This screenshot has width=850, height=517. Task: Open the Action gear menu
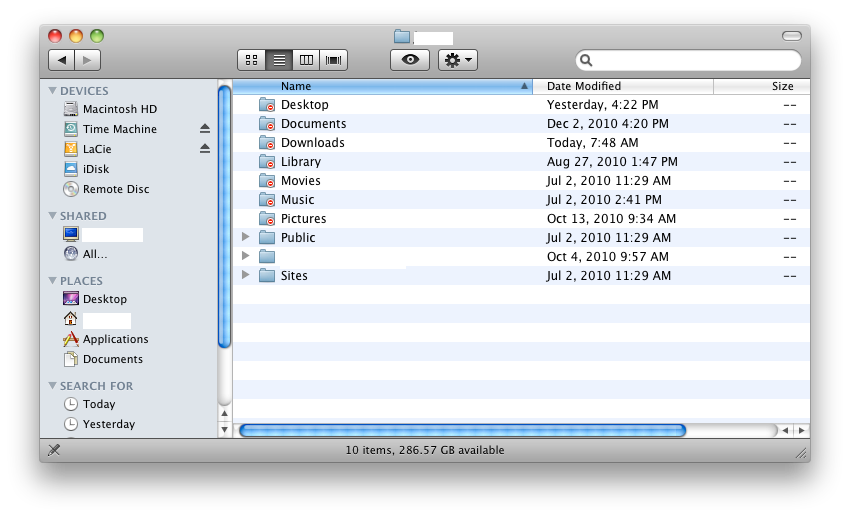click(458, 60)
